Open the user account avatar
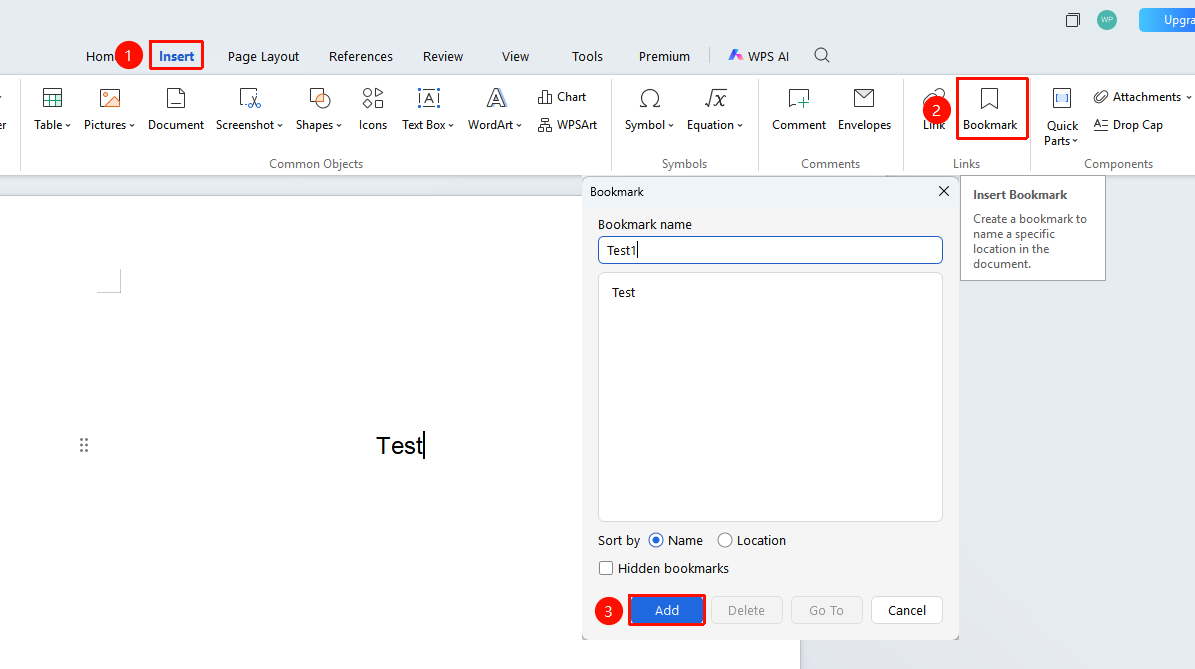 coord(1107,20)
